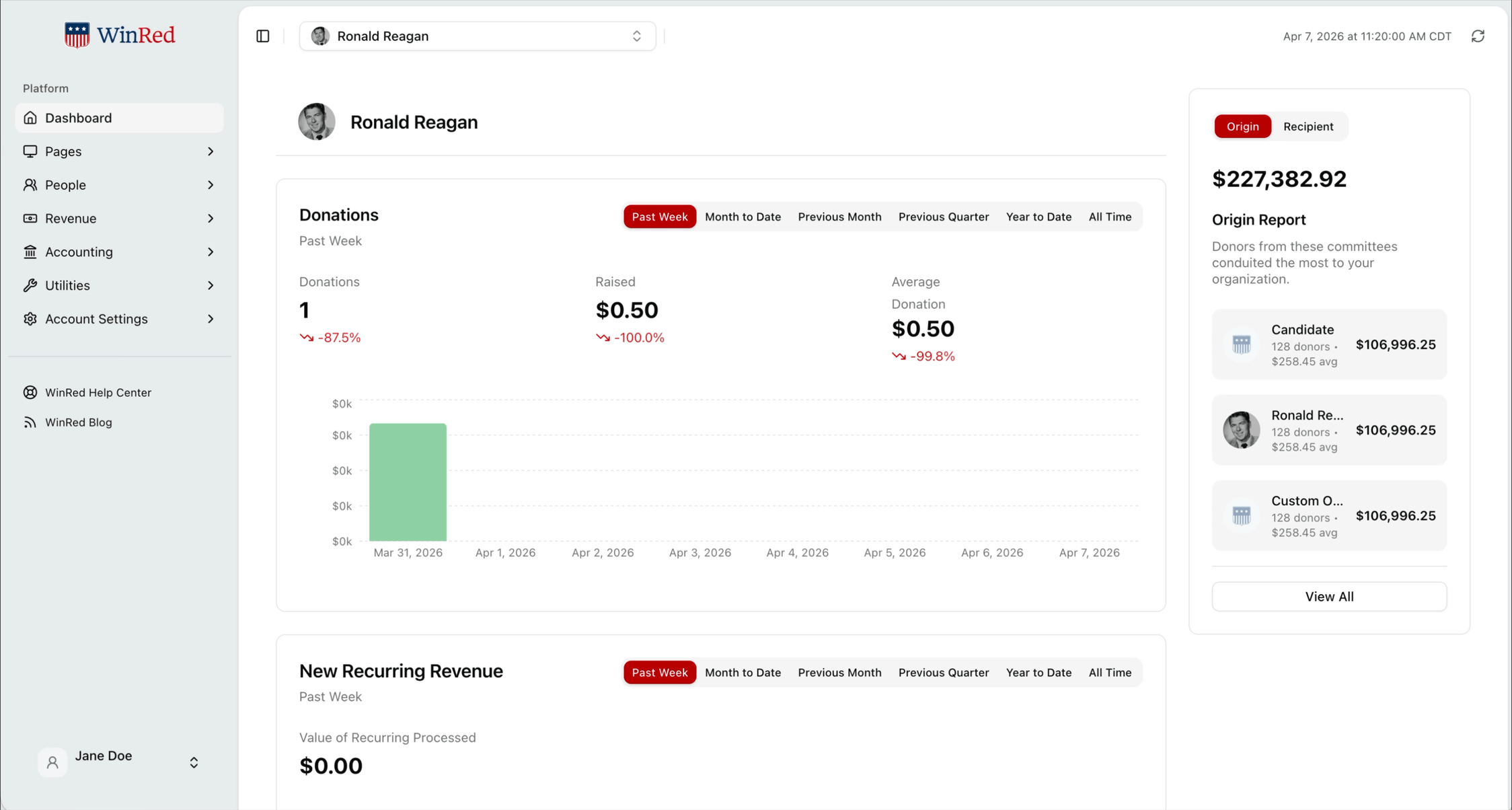This screenshot has height=810, width=1512.
Task: Select All Time in New Recurring Revenue
Action: point(1110,673)
